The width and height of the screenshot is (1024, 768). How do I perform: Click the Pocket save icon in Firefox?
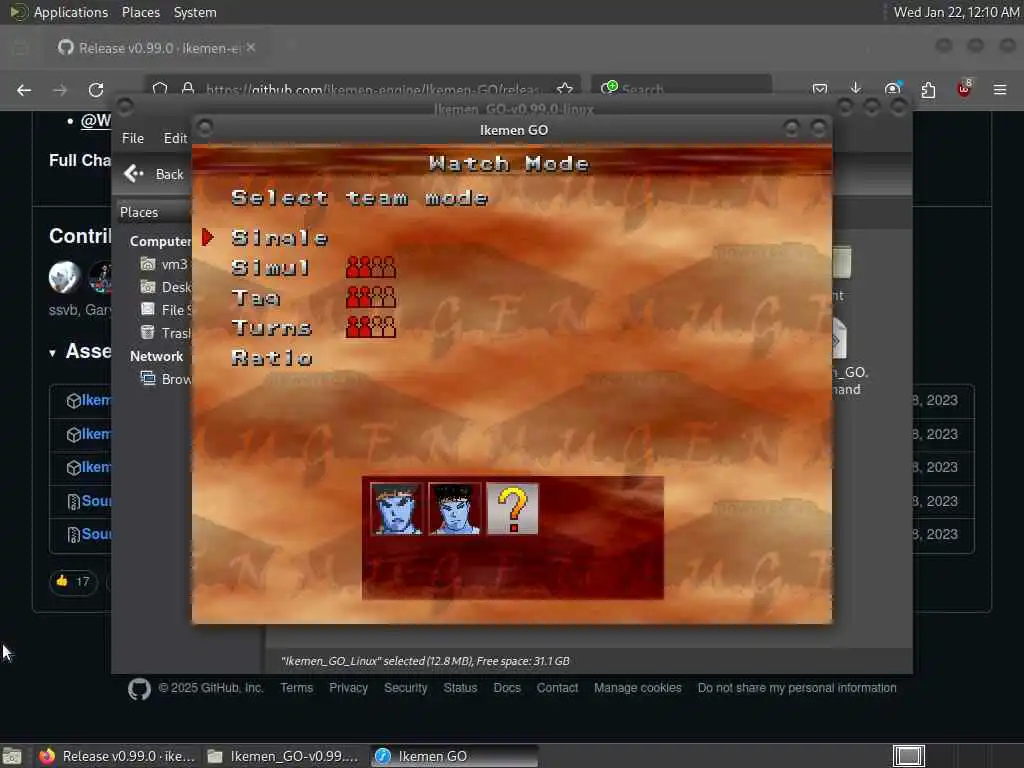820,89
